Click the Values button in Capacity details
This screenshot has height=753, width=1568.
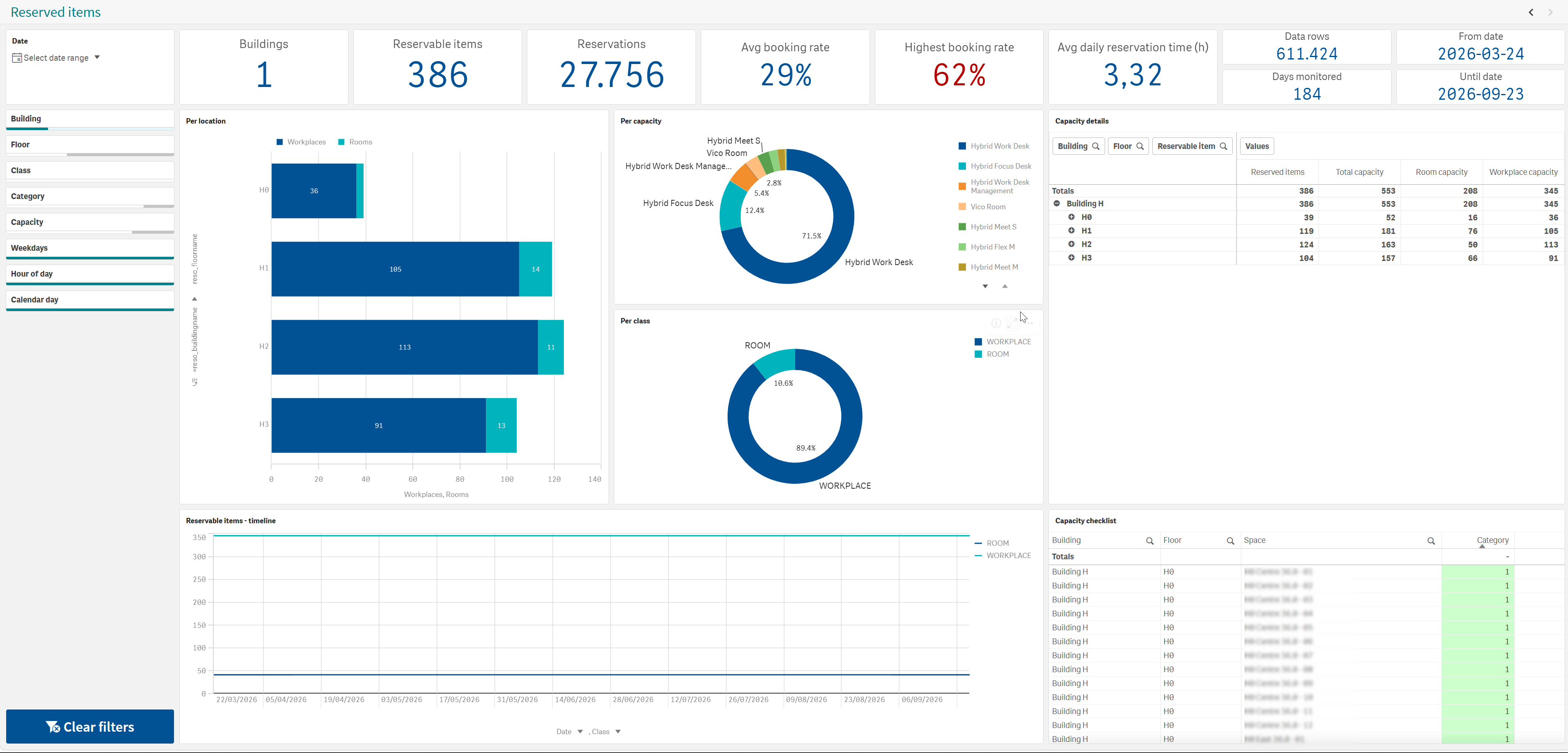(x=1257, y=146)
